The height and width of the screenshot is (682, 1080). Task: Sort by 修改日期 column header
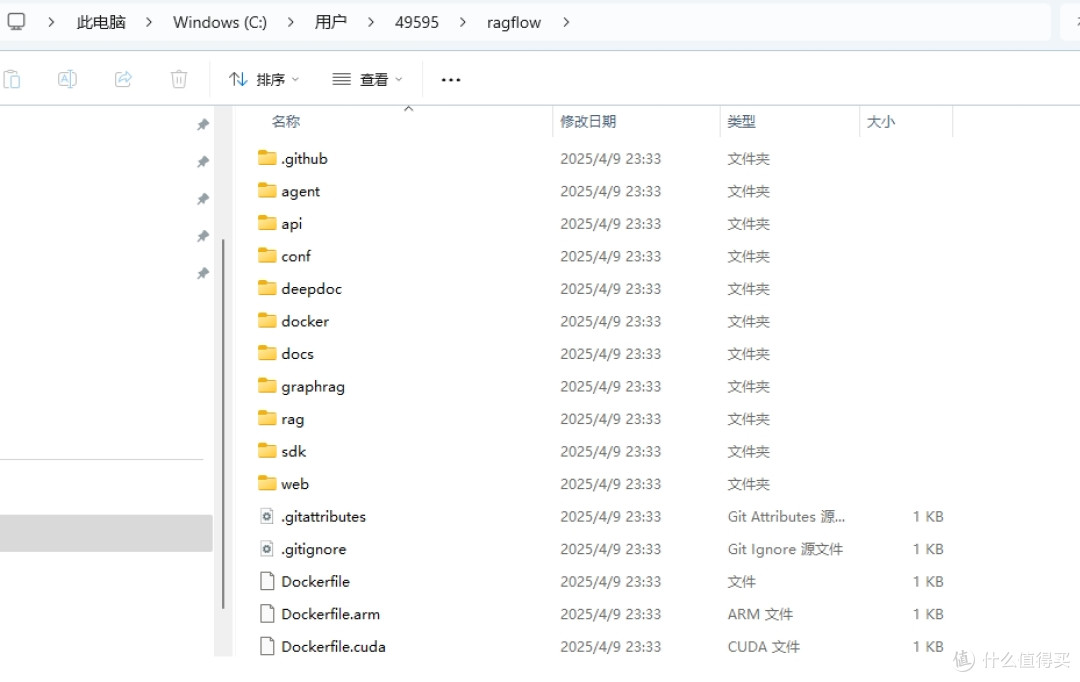(588, 122)
